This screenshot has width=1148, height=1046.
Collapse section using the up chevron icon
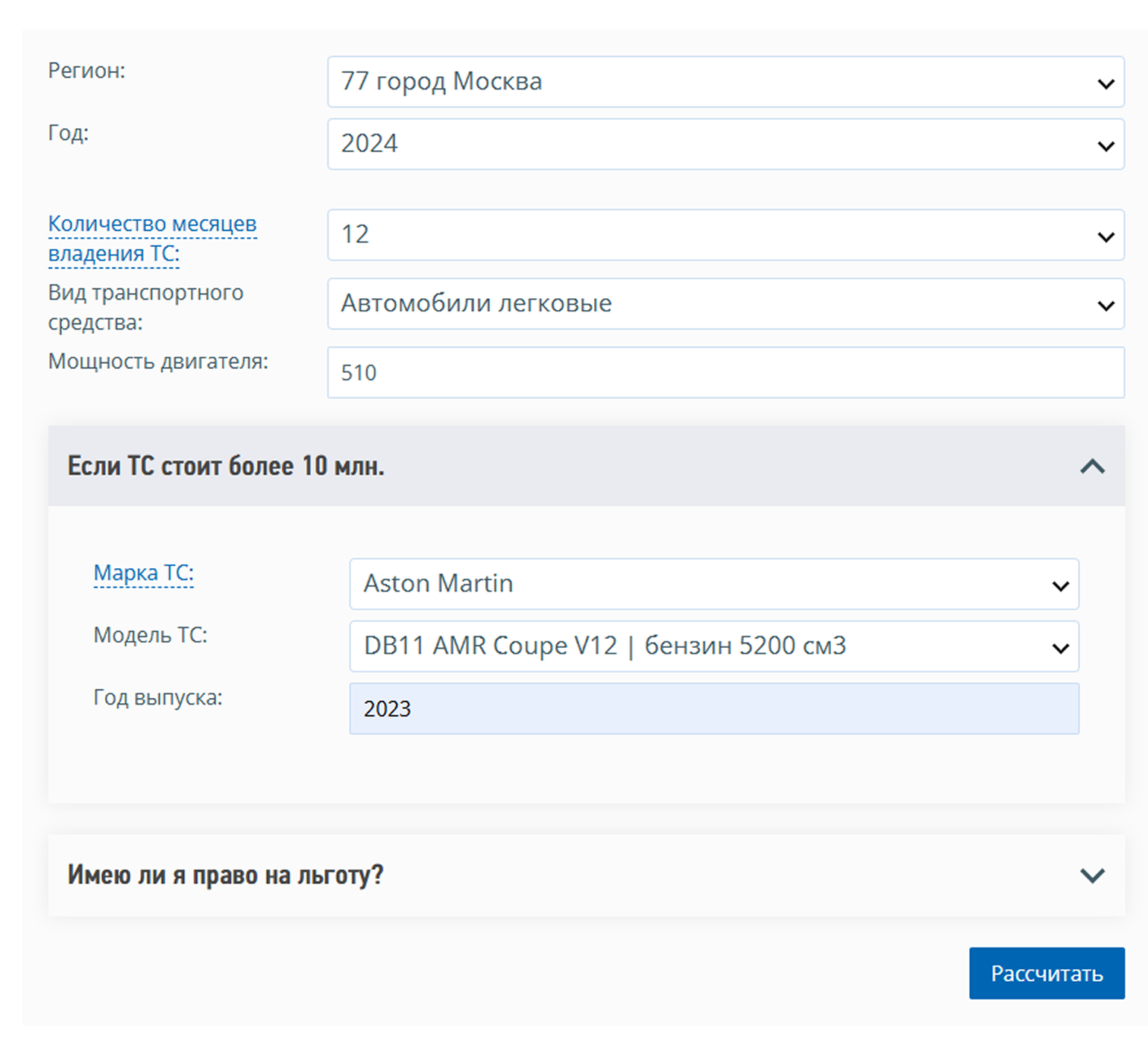pos(1092,467)
